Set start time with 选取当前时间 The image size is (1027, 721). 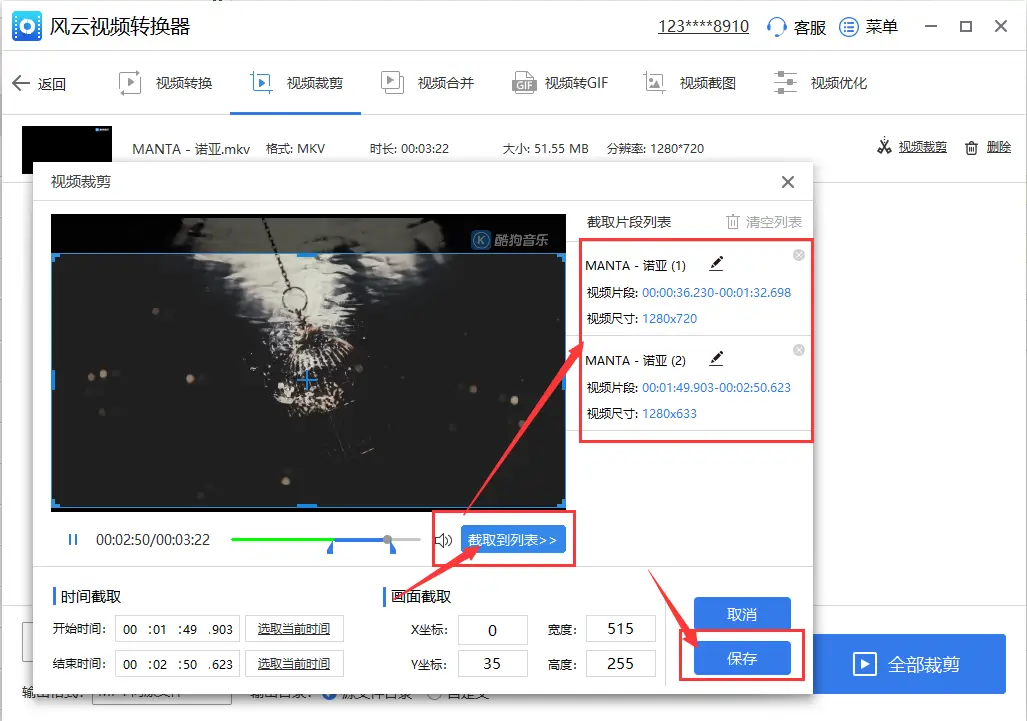294,629
